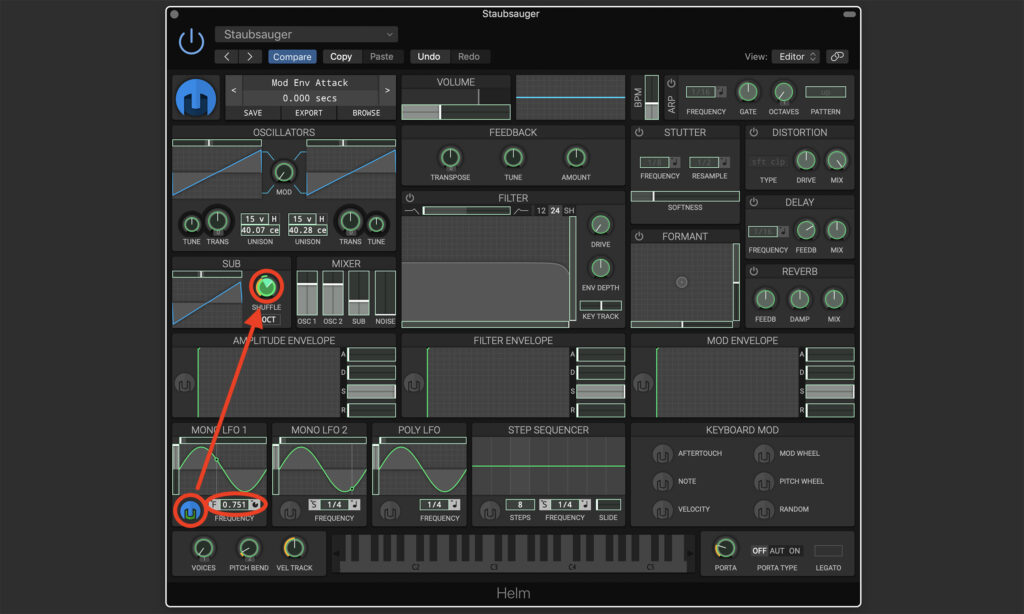Click the Helm logo icon
The height and width of the screenshot is (614, 1024).
tap(196, 98)
